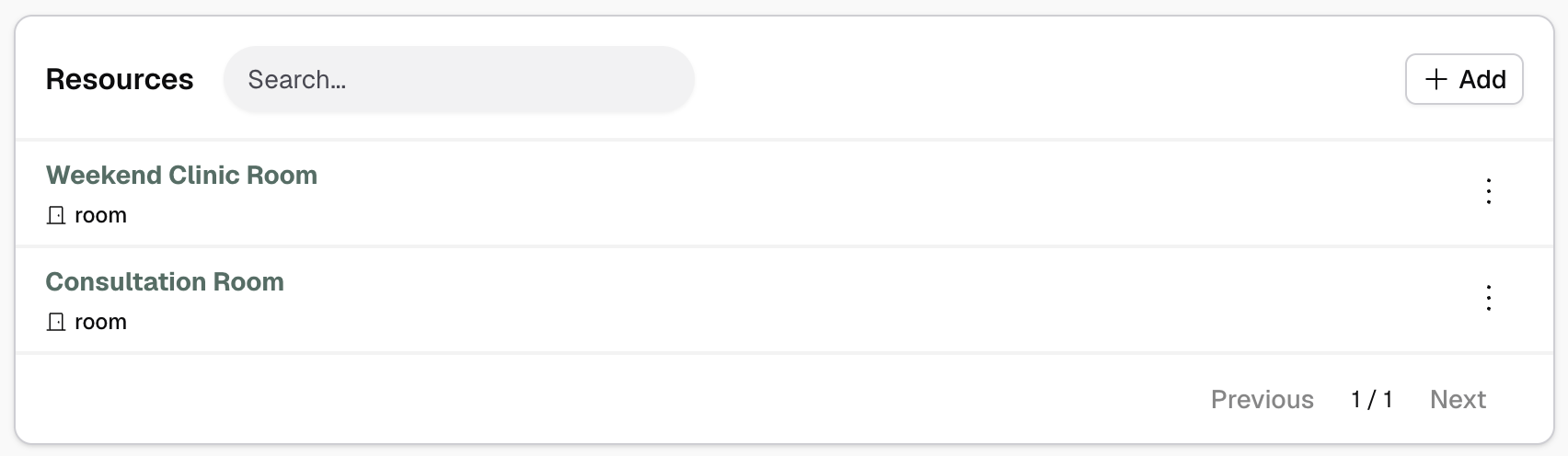Screen dimensions: 1568x456
Task: Click the Resources heading
Action: tap(120, 80)
